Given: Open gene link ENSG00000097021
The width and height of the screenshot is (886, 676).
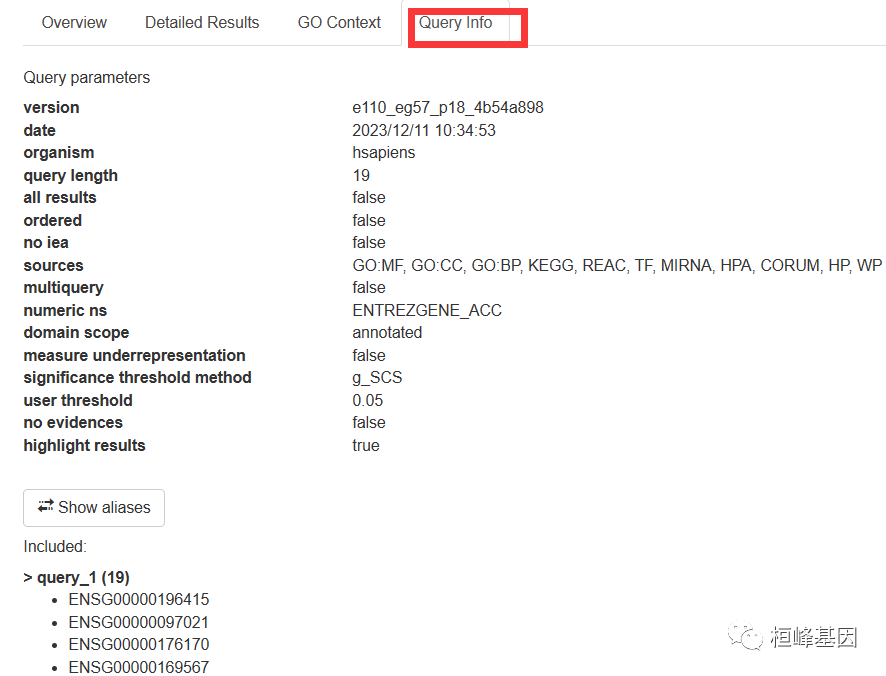Looking at the screenshot, I should point(139,621).
